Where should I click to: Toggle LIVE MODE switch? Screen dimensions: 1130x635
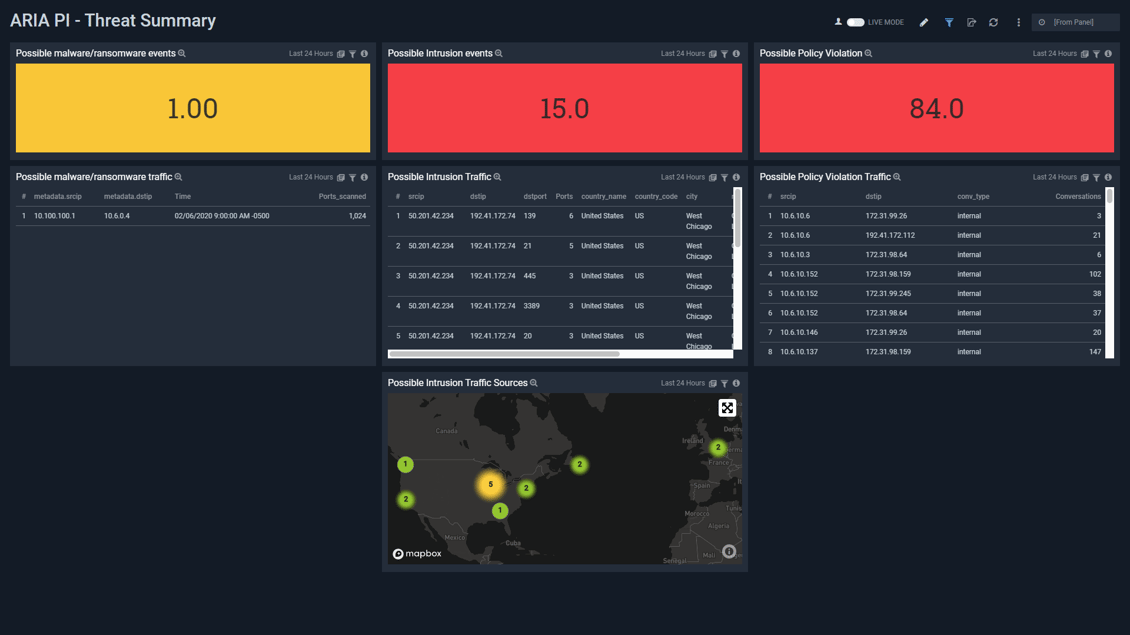pyautogui.click(x=855, y=22)
